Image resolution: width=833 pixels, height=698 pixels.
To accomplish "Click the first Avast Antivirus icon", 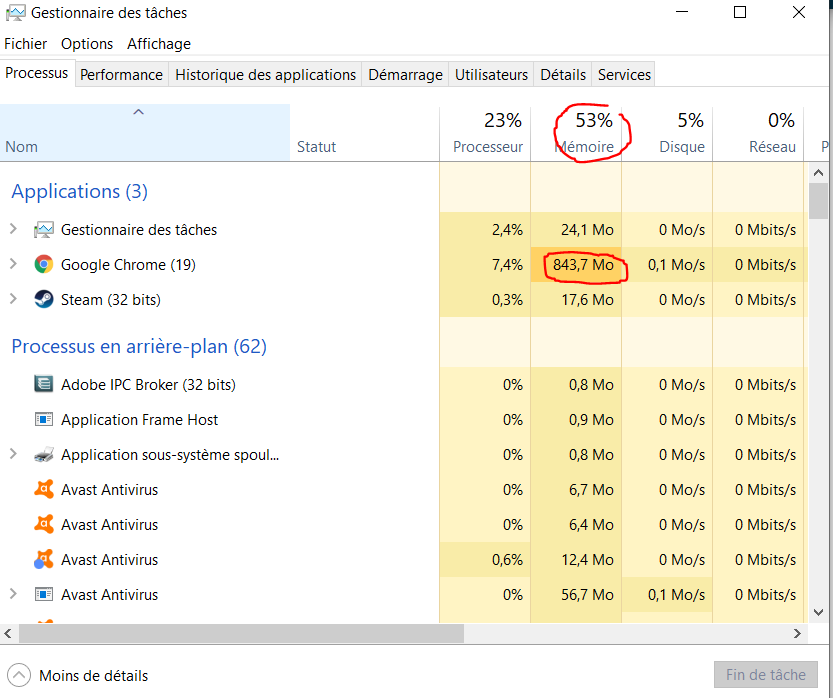I will click(43, 490).
